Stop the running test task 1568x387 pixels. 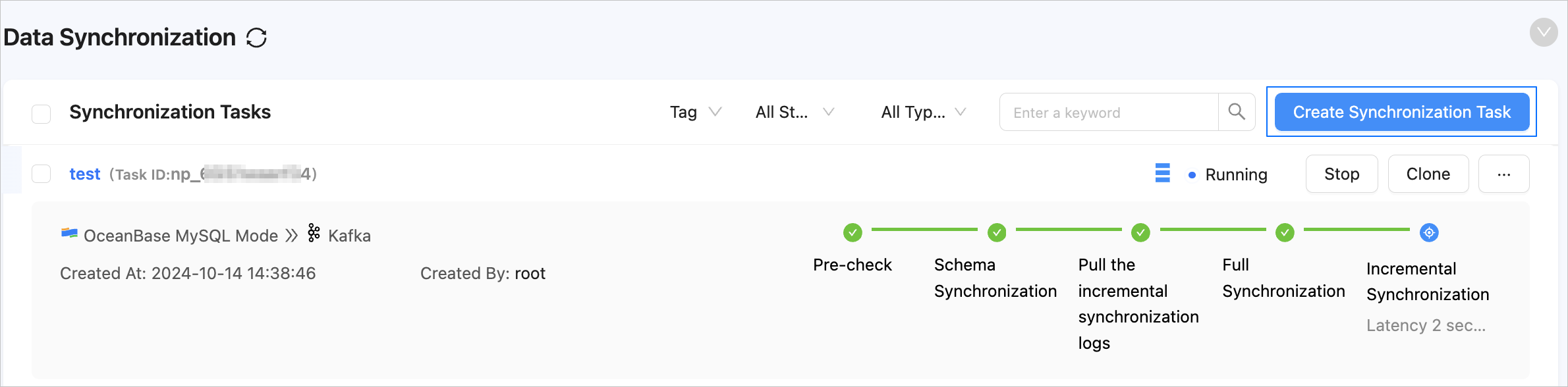click(x=1341, y=174)
